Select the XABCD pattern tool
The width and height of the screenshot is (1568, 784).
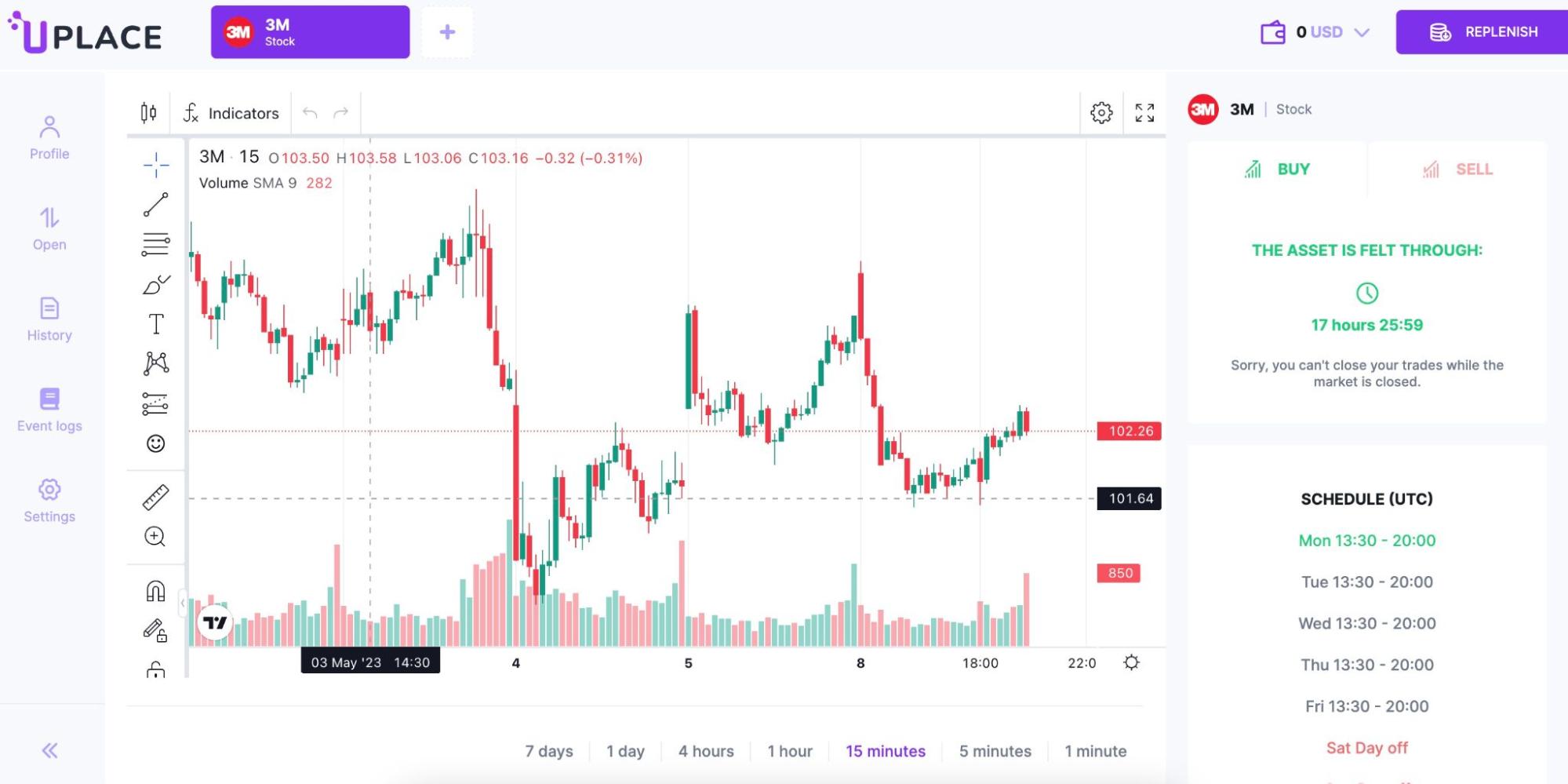click(x=155, y=362)
